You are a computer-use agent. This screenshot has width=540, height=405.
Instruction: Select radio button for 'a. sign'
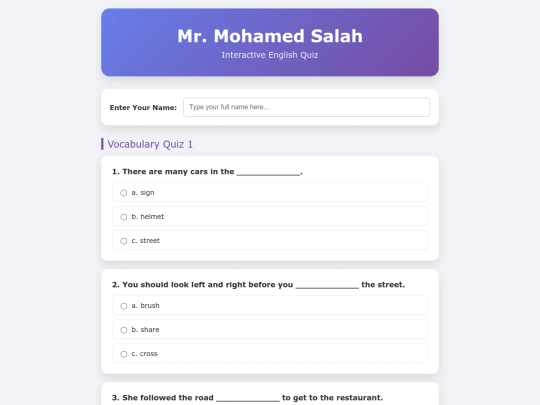(124, 193)
